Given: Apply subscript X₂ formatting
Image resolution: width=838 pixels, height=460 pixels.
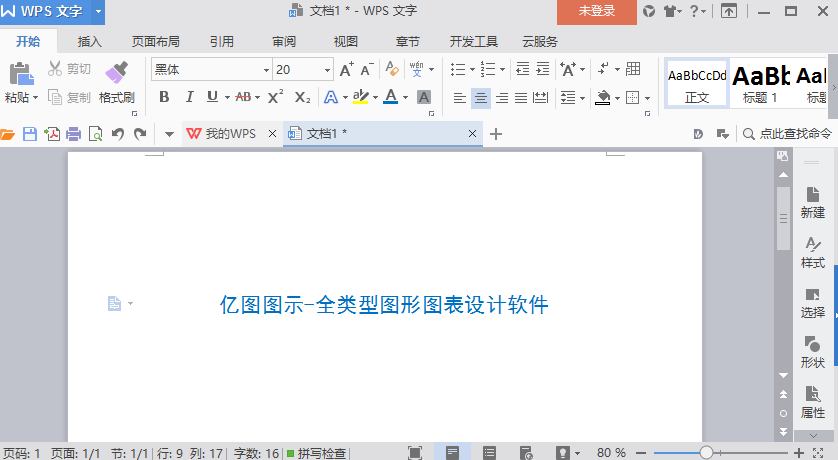Looking at the screenshot, I should (x=302, y=97).
